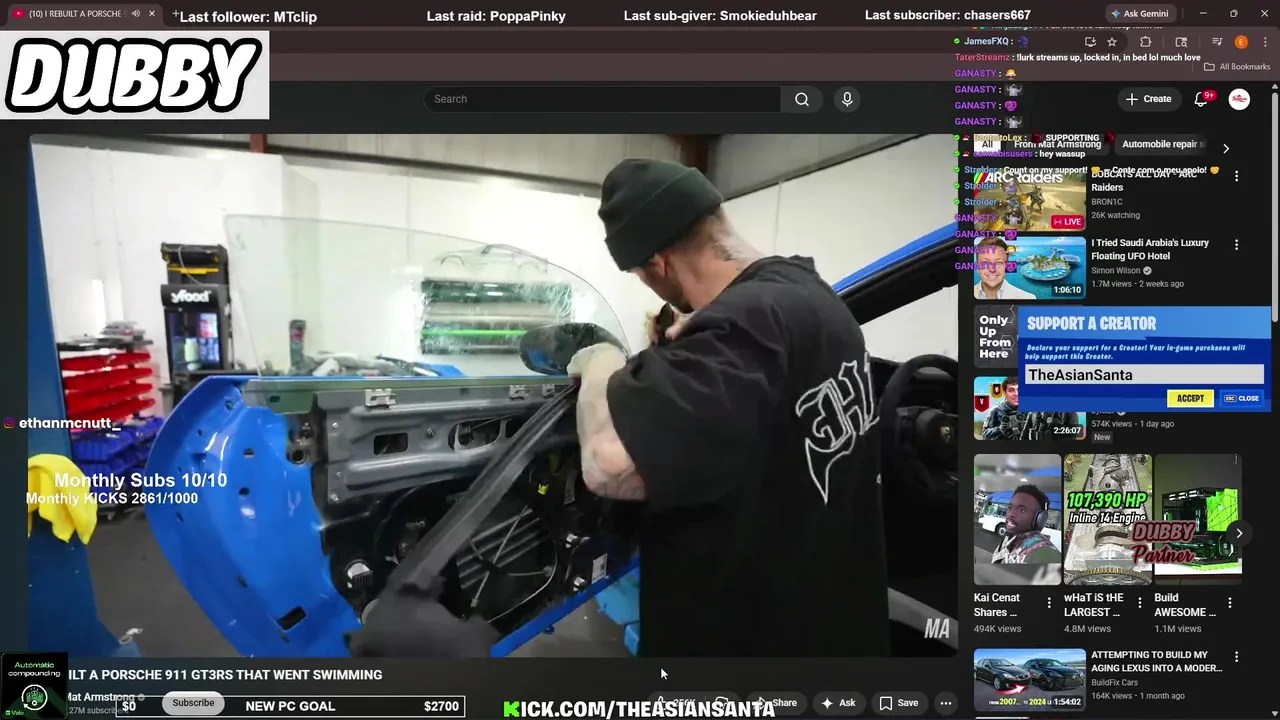1280x720 pixels.
Task: Click the YouTube search magnifier button
Action: click(x=802, y=99)
